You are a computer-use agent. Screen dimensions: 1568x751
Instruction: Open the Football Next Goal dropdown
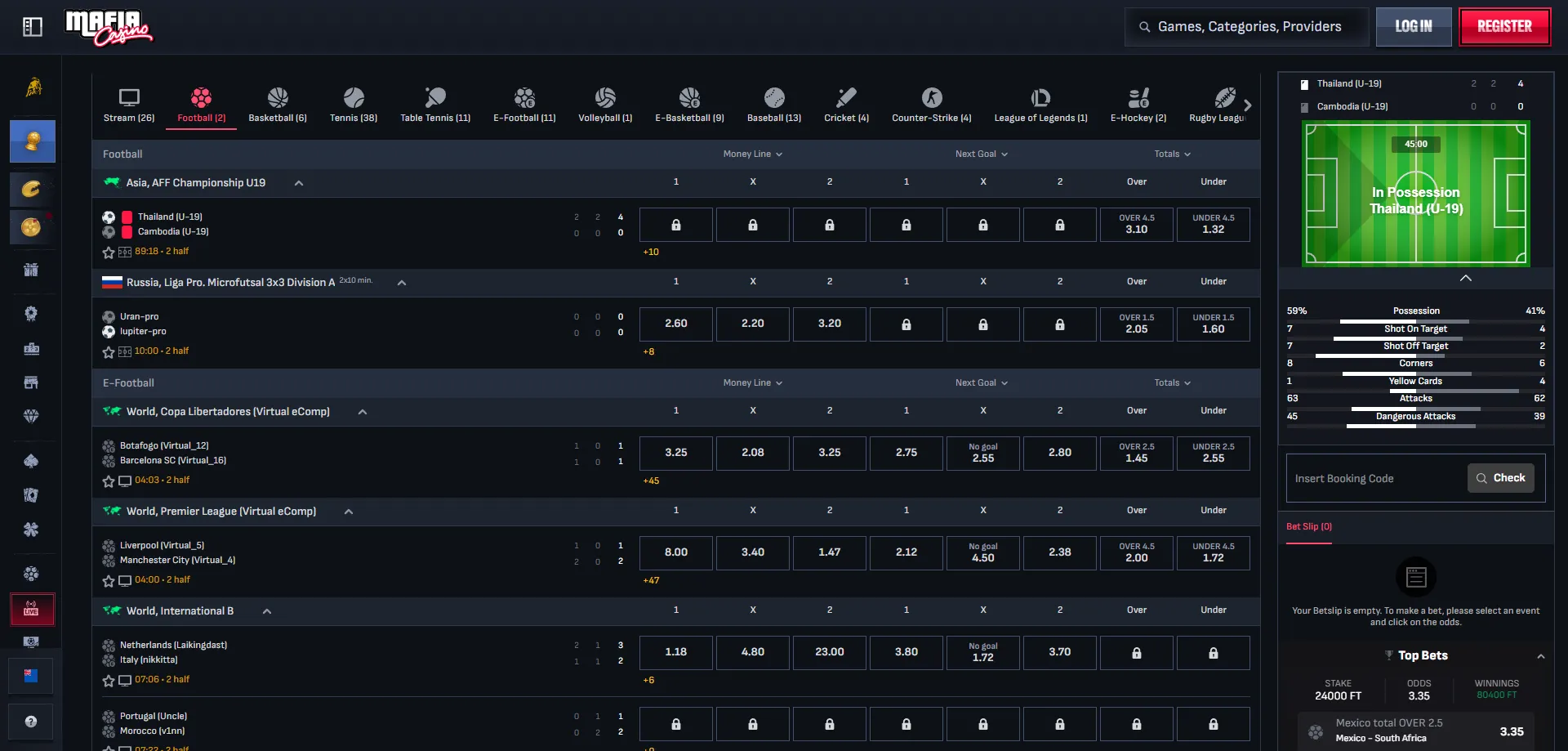coord(982,154)
